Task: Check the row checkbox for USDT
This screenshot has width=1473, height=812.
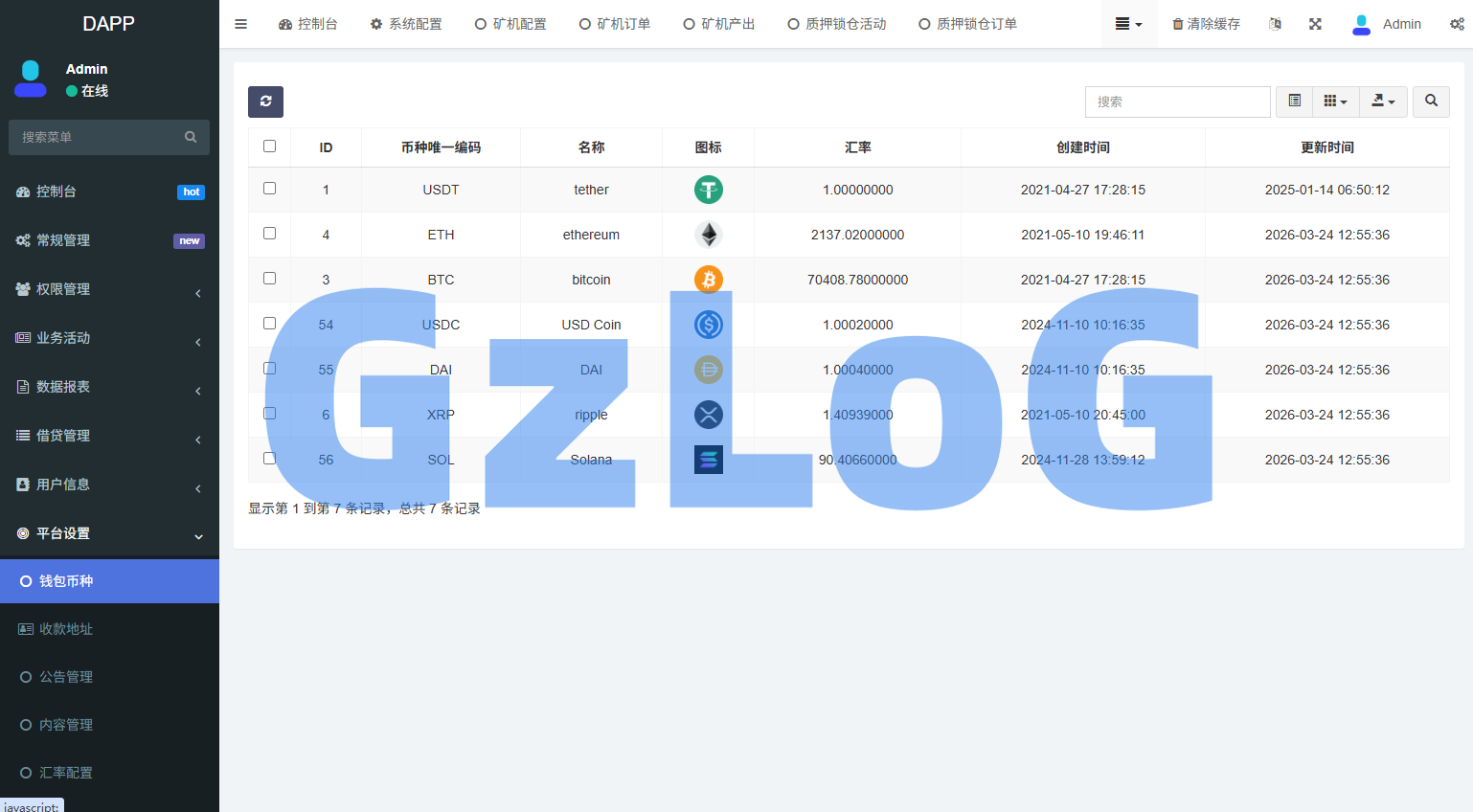Action: 269,190
